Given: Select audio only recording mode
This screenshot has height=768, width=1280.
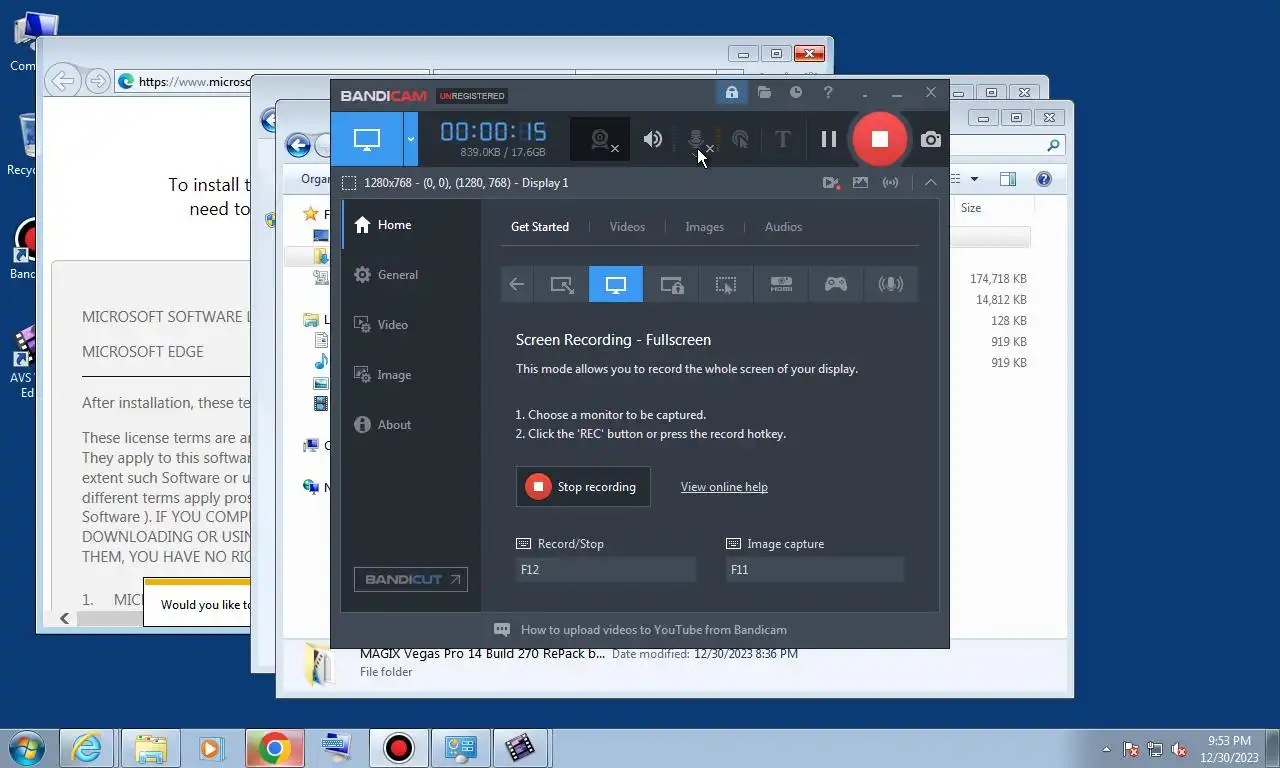Looking at the screenshot, I should 890,284.
